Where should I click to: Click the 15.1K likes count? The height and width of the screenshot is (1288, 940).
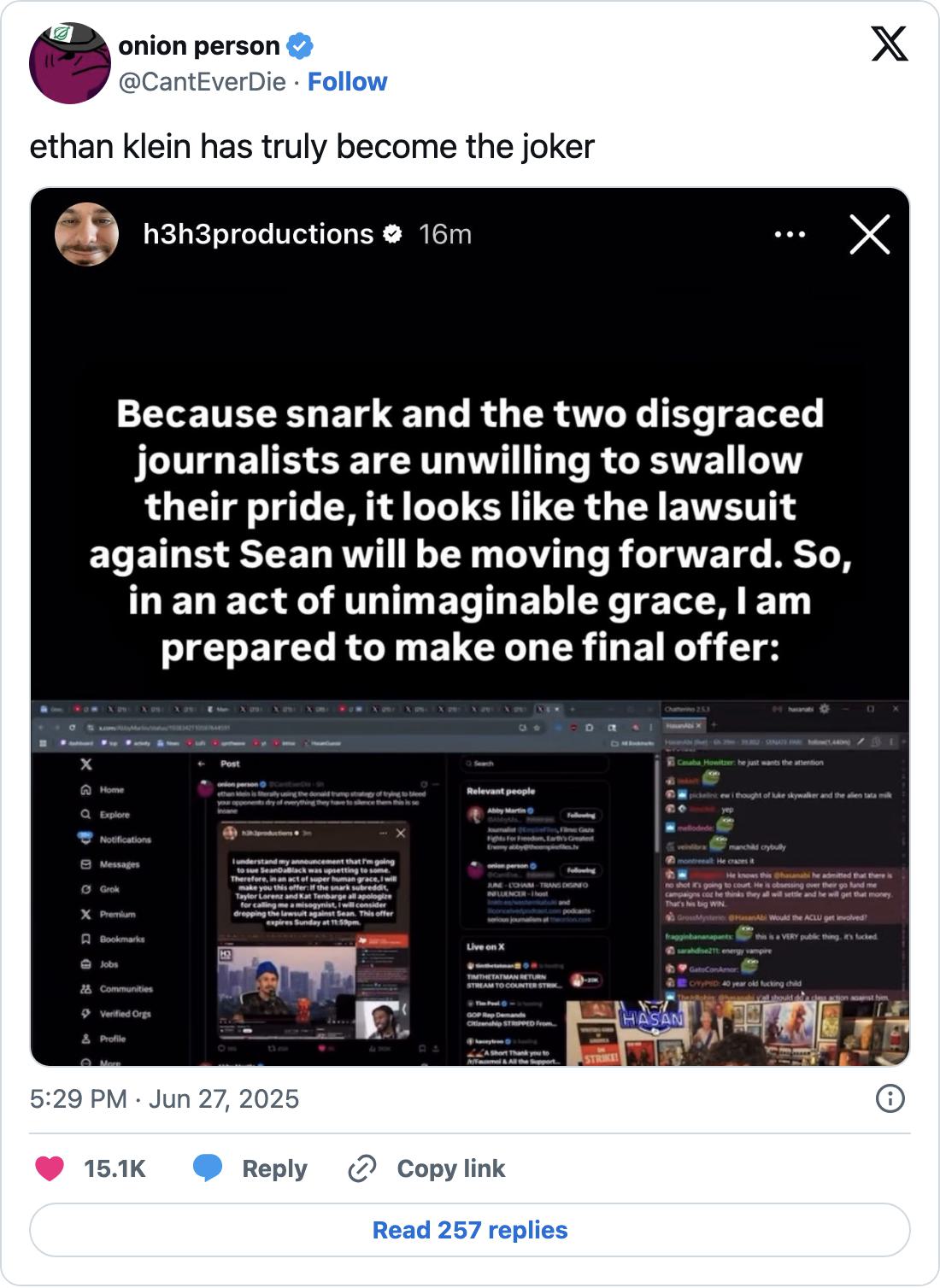coord(115,1168)
